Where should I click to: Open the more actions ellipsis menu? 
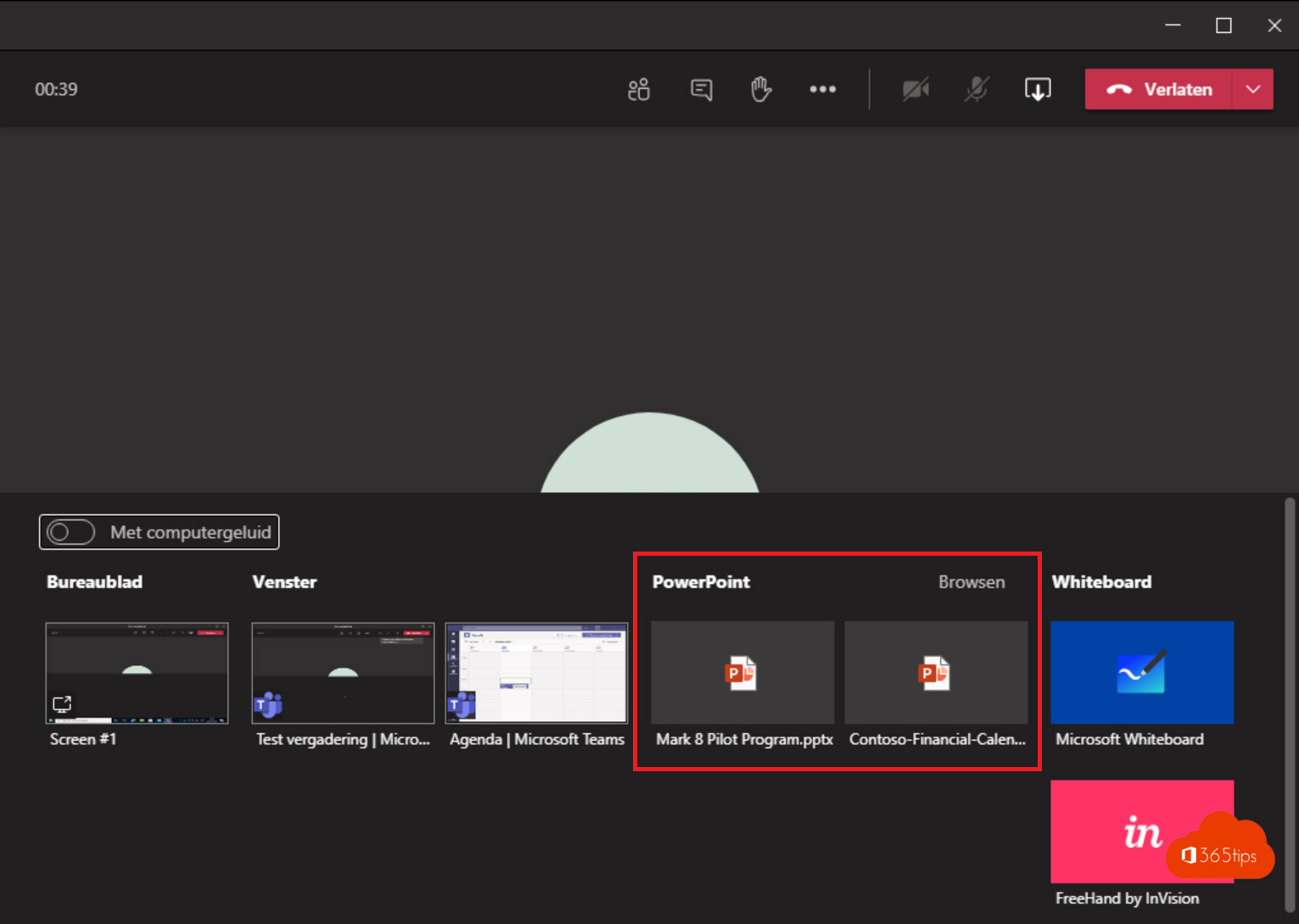click(x=822, y=89)
